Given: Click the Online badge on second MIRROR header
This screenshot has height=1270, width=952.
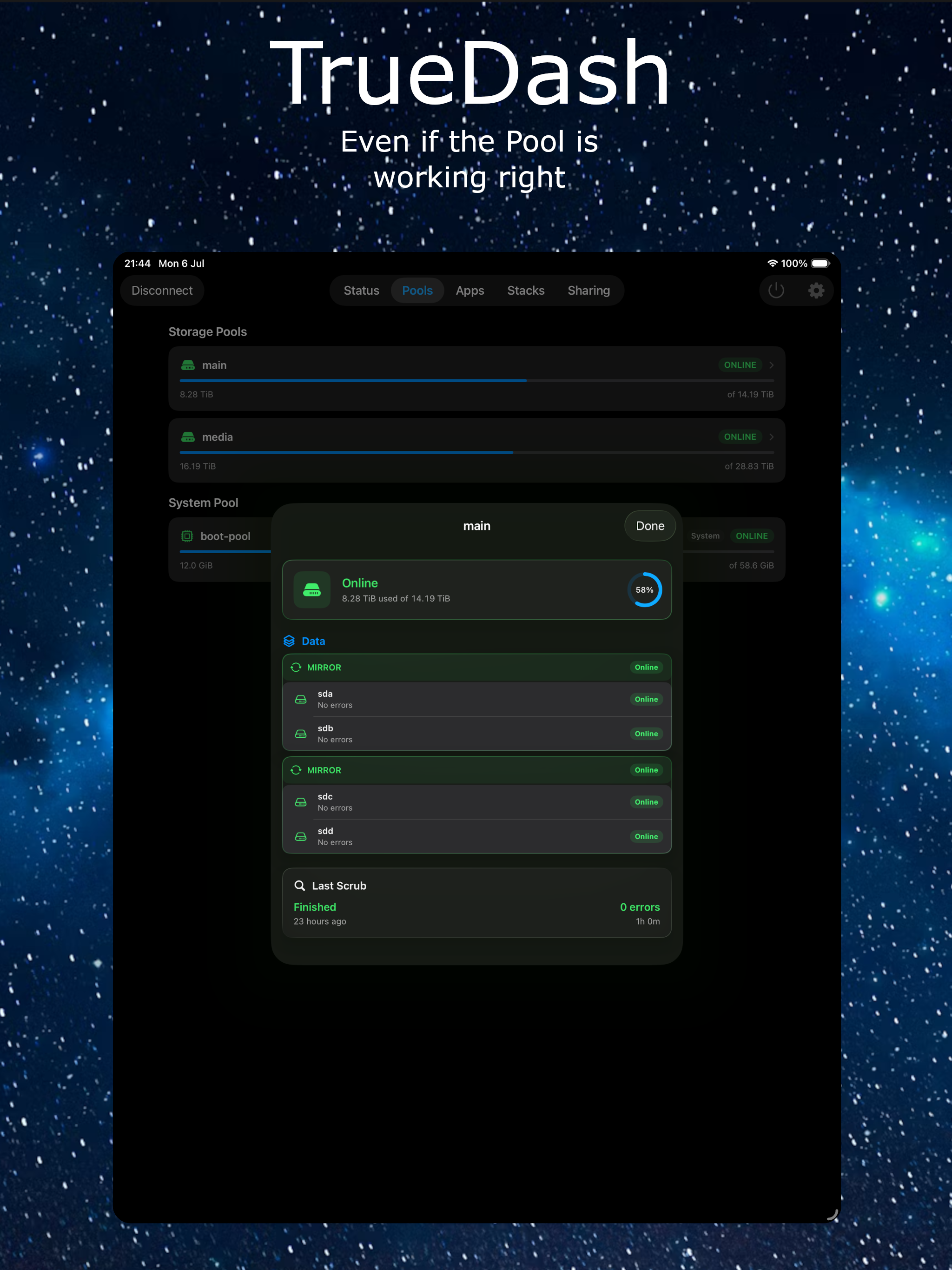Looking at the screenshot, I should [646, 770].
